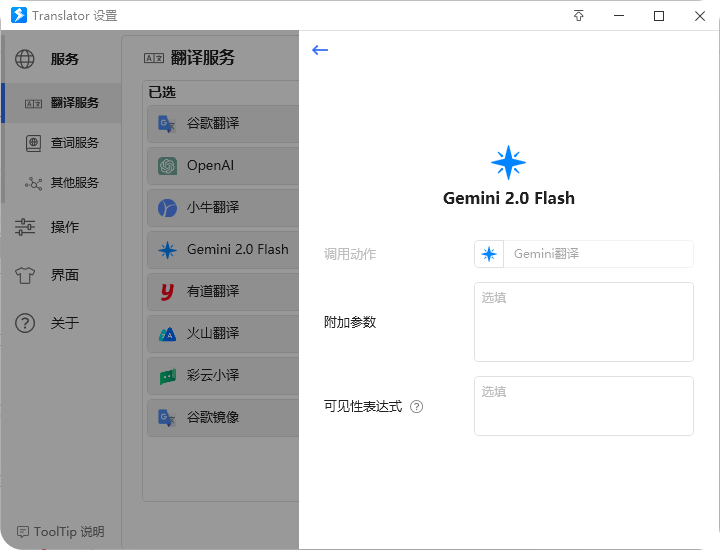This screenshot has width=720, height=550.
Task: Click the 关于 question mark icon
Action: (x=25, y=323)
